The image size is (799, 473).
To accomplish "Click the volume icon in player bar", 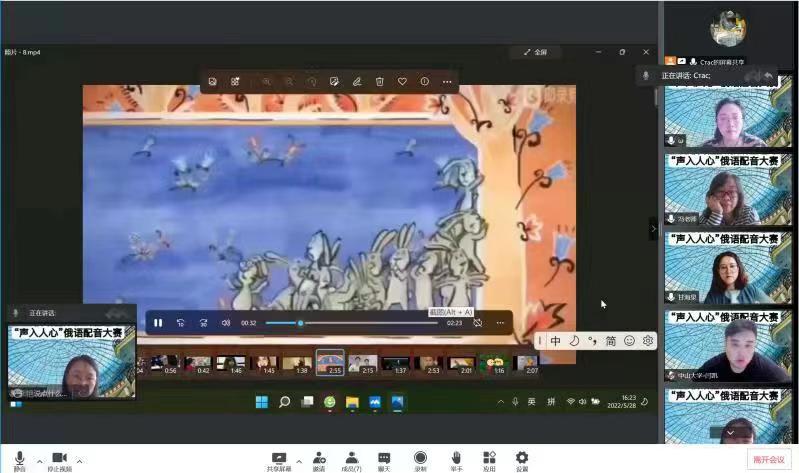I will pos(226,323).
